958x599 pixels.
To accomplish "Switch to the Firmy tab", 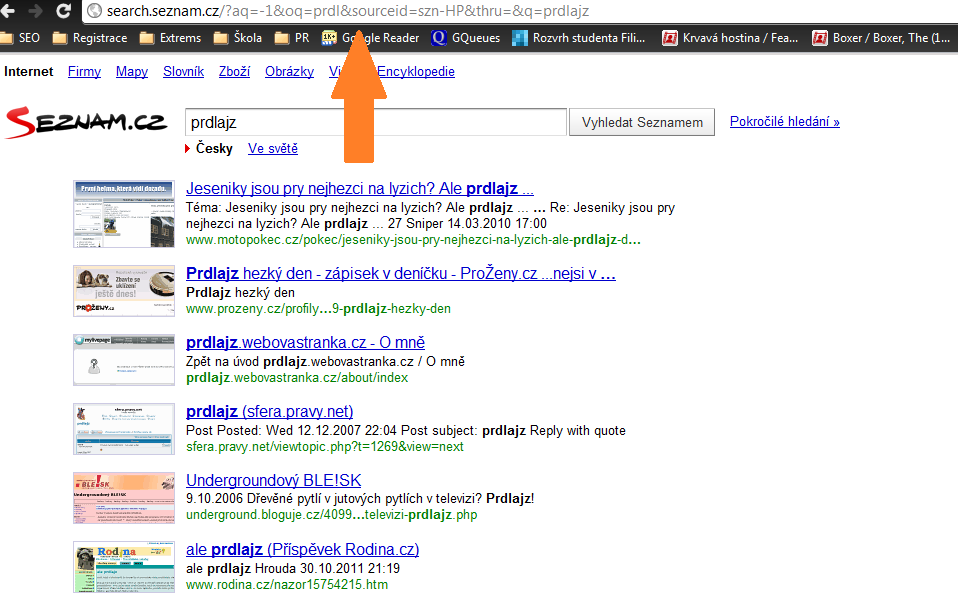I will point(84,72).
